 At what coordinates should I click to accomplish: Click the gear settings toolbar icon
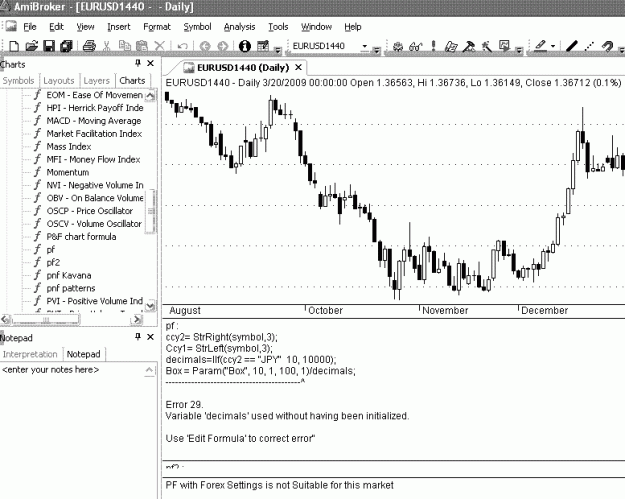(398, 47)
